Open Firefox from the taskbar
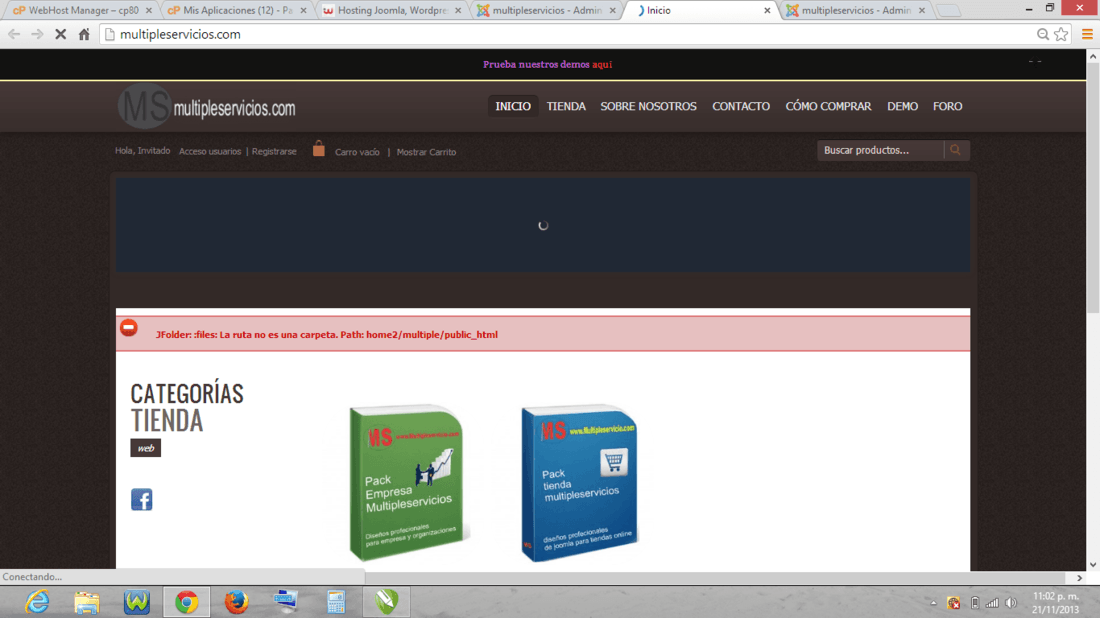 236,602
